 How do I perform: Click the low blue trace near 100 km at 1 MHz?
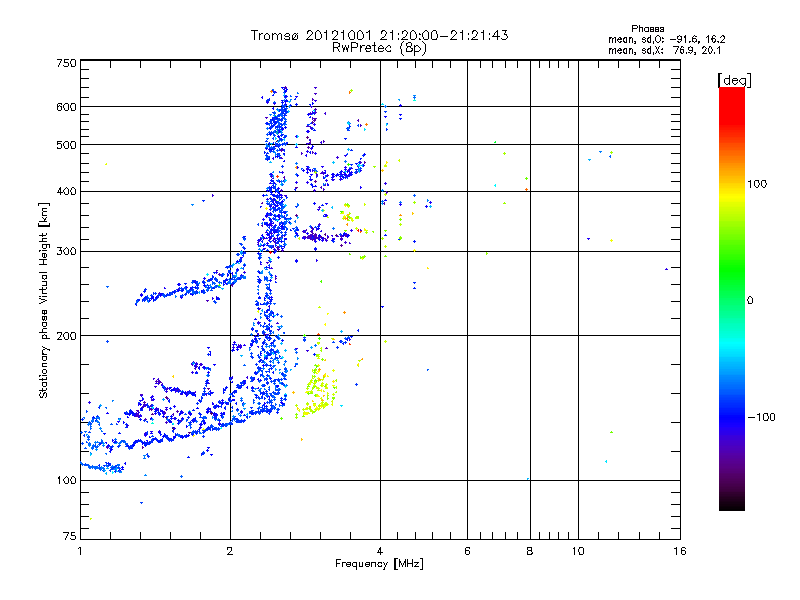tap(102, 467)
